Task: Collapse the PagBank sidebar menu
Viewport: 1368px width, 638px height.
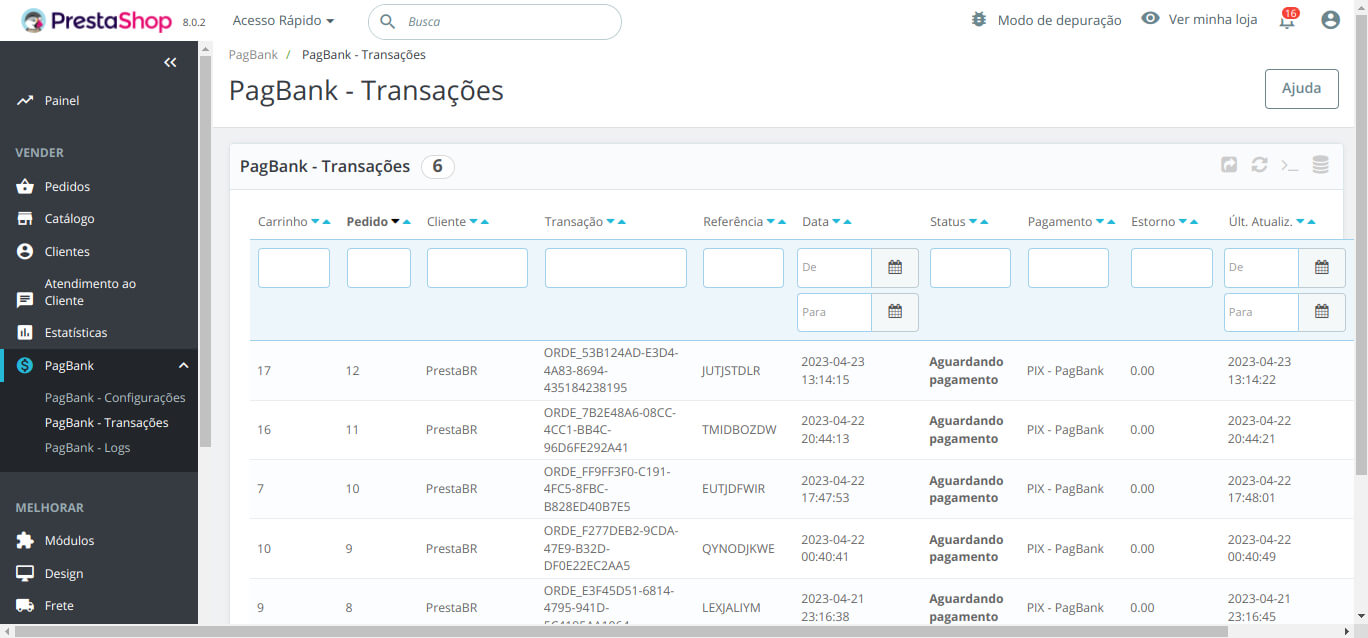Action: [x=183, y=366]
